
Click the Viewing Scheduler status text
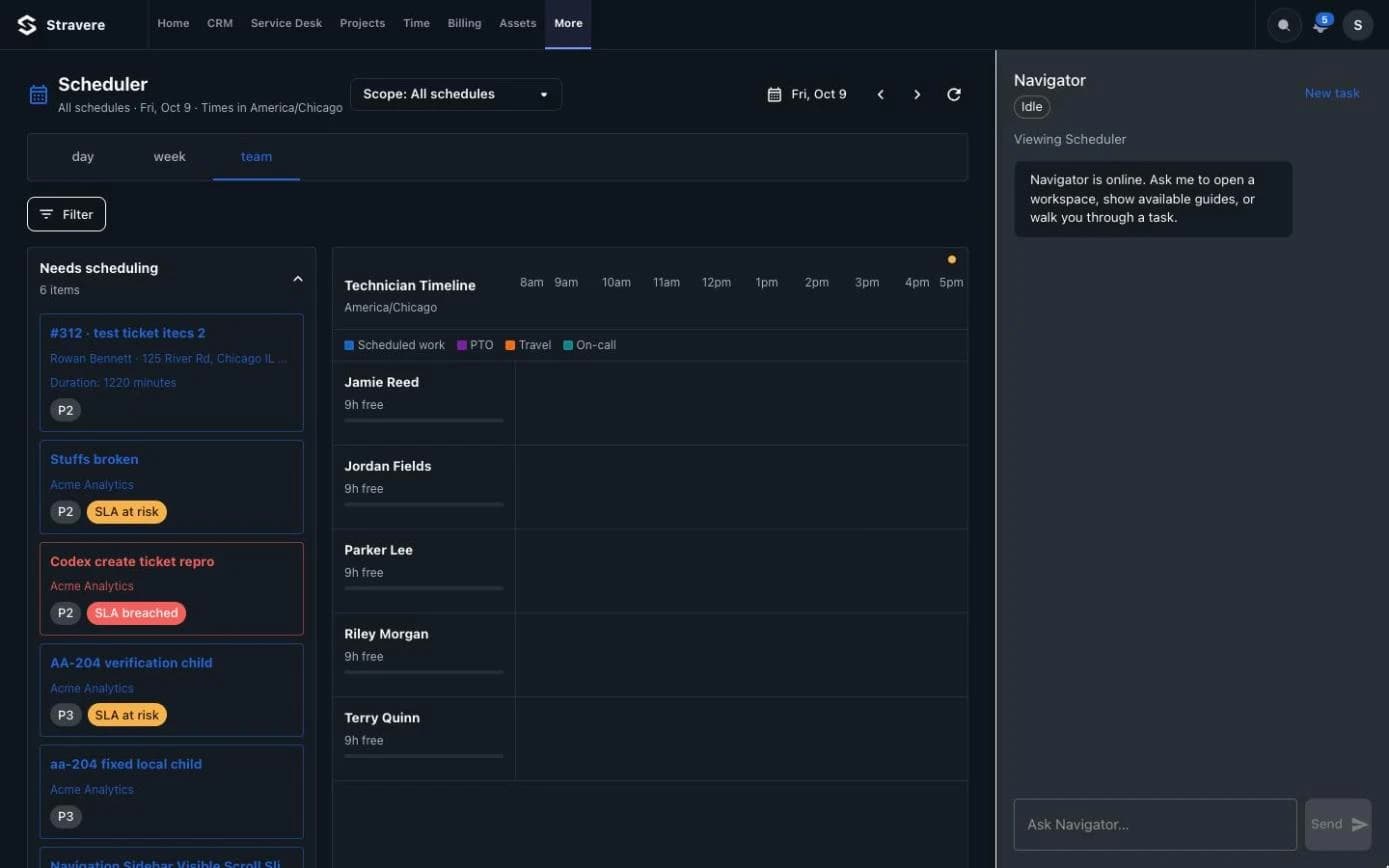click(1070, 140)
